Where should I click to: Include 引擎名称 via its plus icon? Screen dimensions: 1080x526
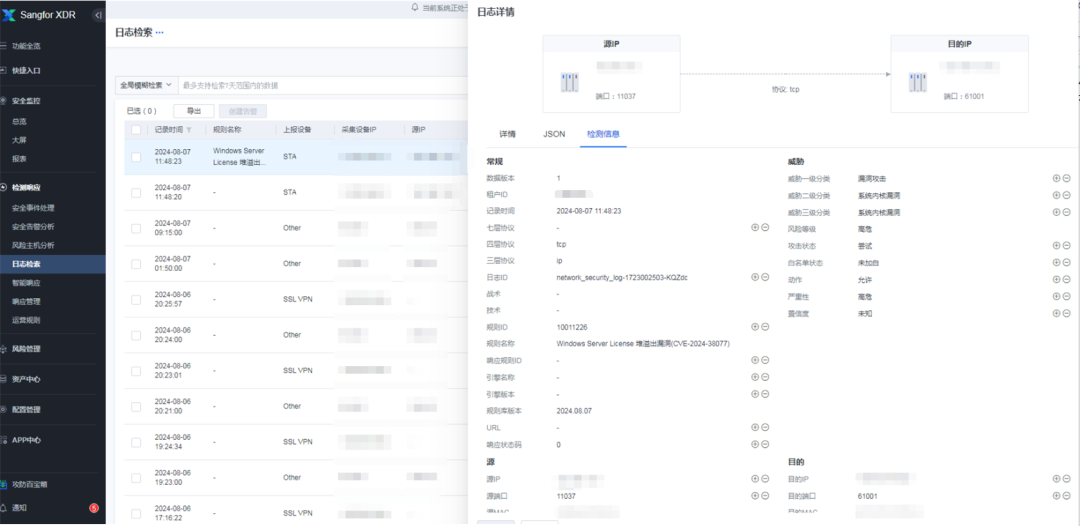pyautogui.click(x=755, y=377)
